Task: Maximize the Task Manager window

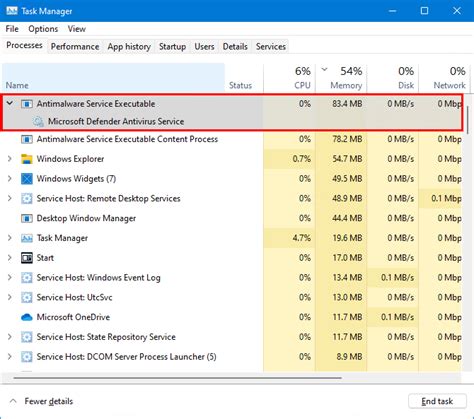Action: (x=424, y=11)
